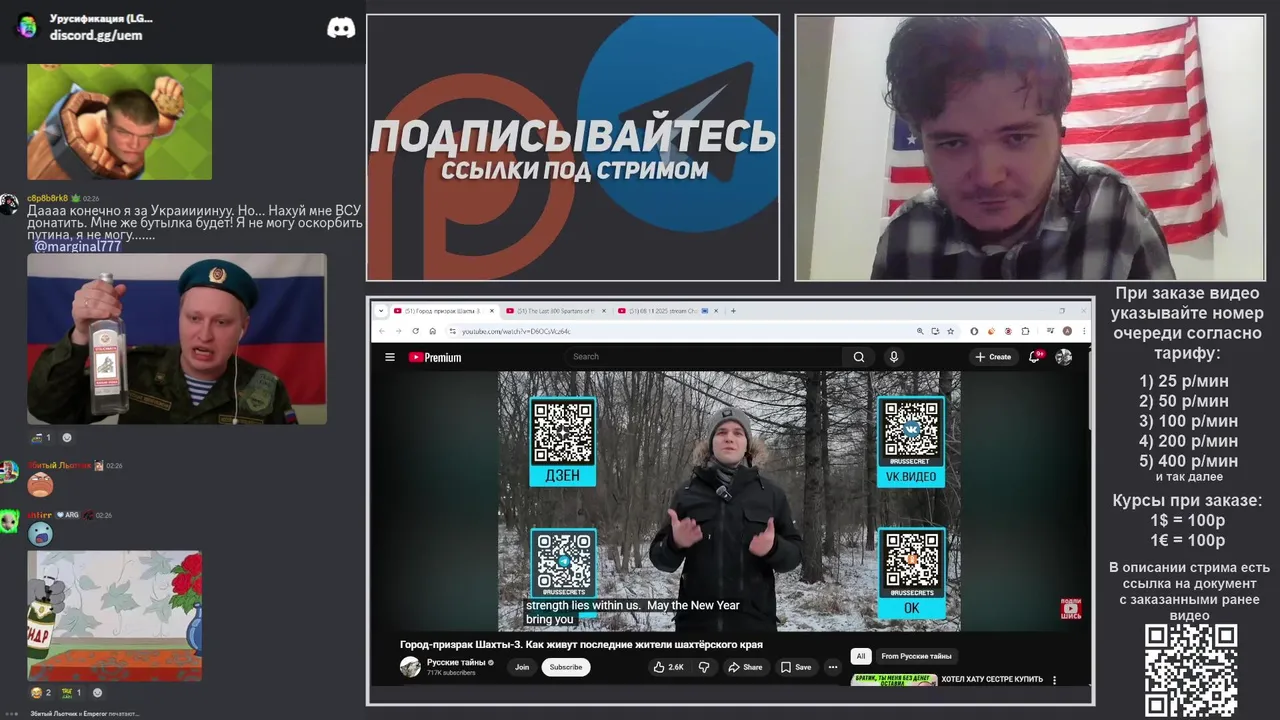Viewport: 1280px width, 720px height.
Task: Go back in the Chrome browser
Action: 382,331
